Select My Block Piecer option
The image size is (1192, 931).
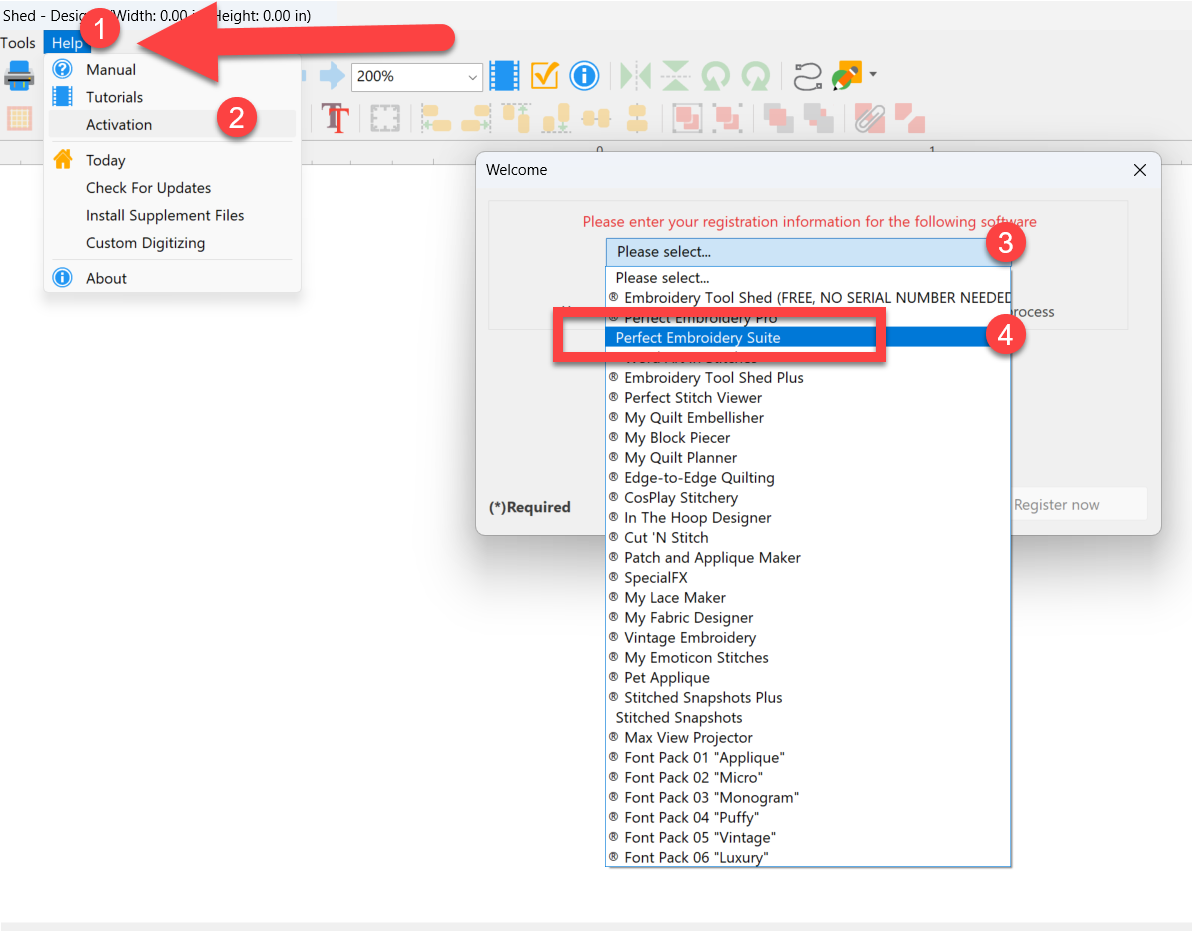pyautogui.click(x=808, y=438)
